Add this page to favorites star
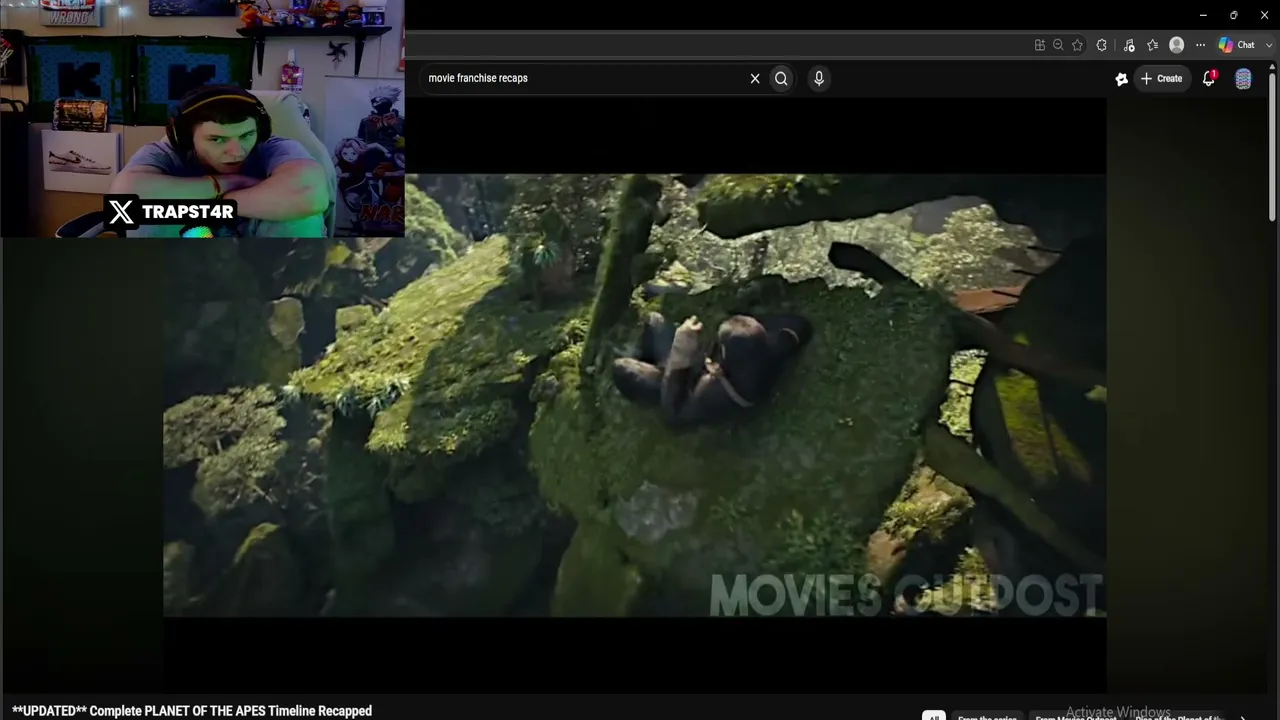The width and height of the screenshot is (1280, 720). (x=1077, y=45)
